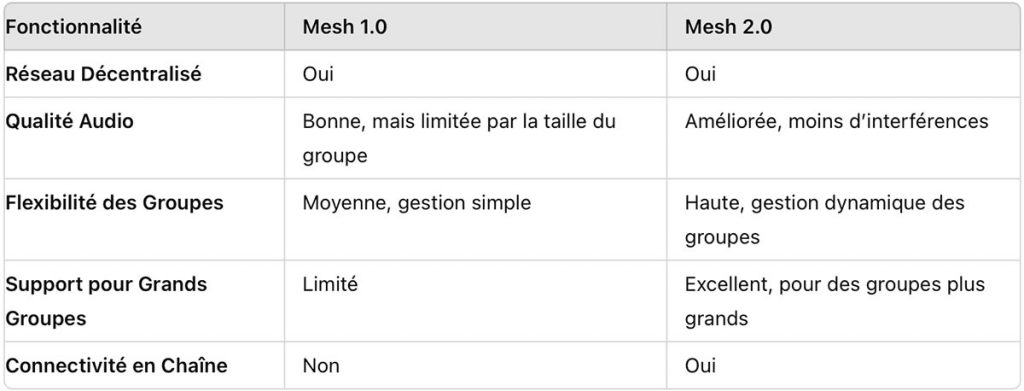Screen dimensions: 1024x391
Task: Select the Oui cell under Mesh 1.0 Réseau Décentralisé
Action: (x=318, y=74)
